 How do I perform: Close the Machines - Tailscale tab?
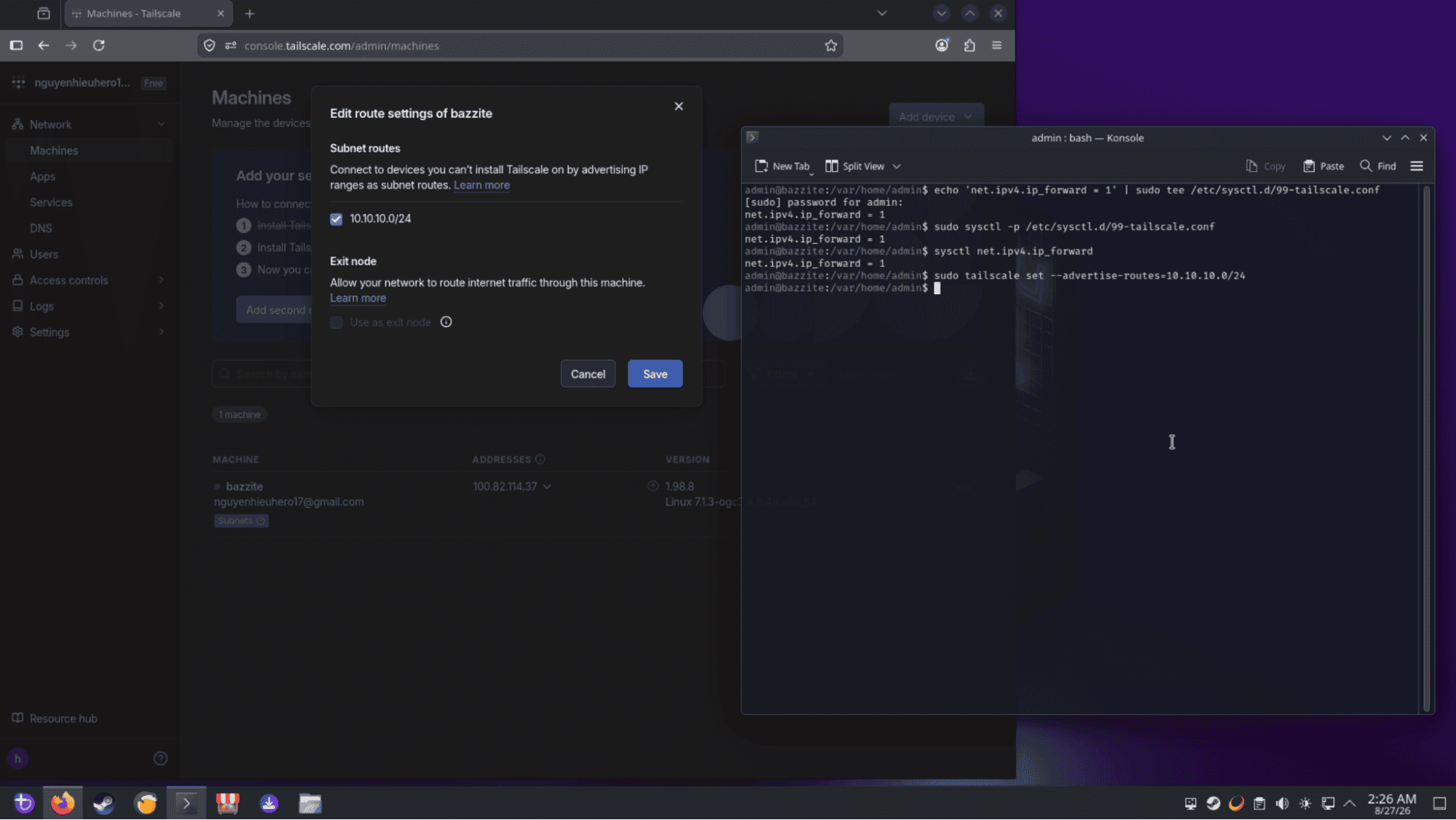click(x=221, y=13)
